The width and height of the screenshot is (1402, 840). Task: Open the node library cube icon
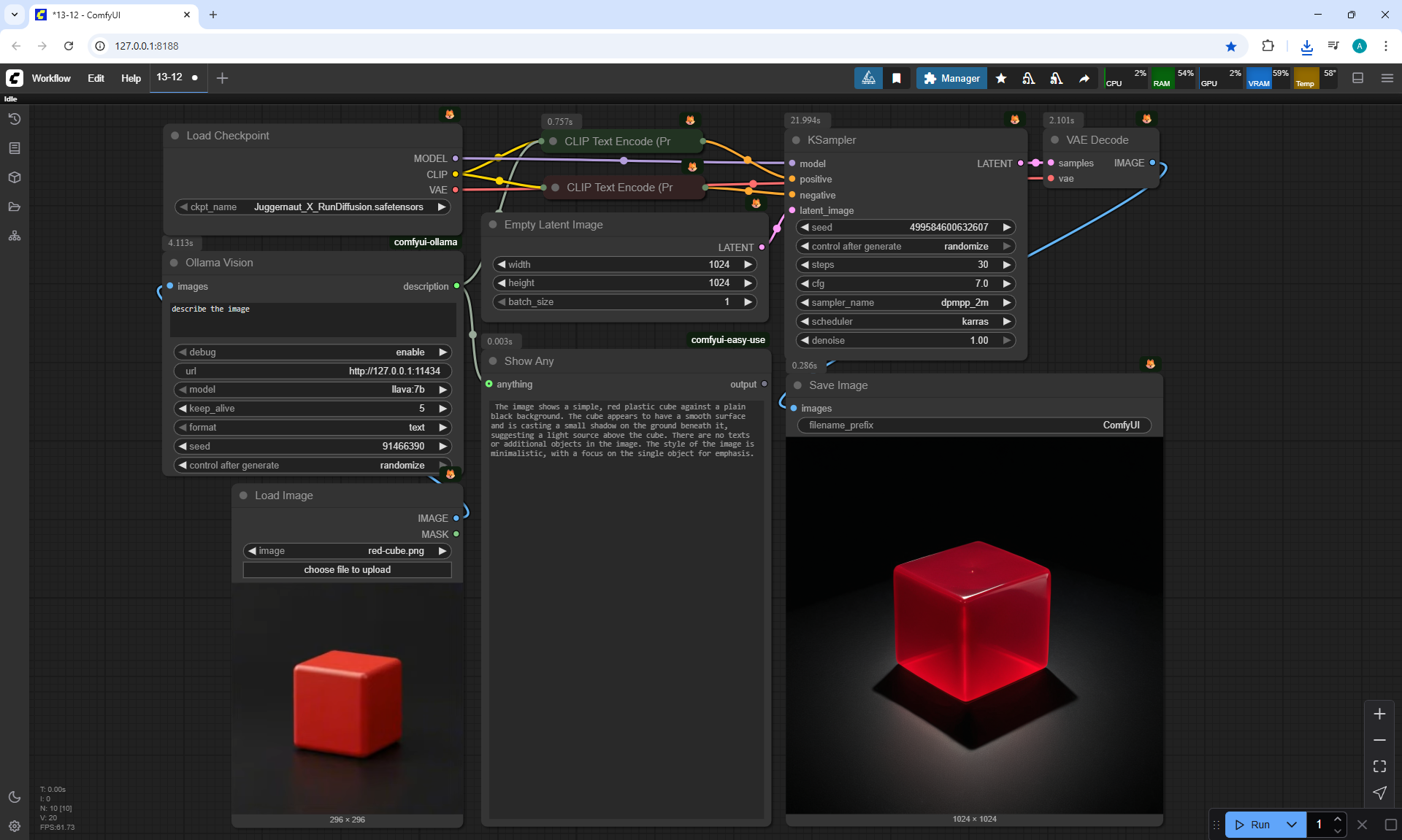click(14, 177)
